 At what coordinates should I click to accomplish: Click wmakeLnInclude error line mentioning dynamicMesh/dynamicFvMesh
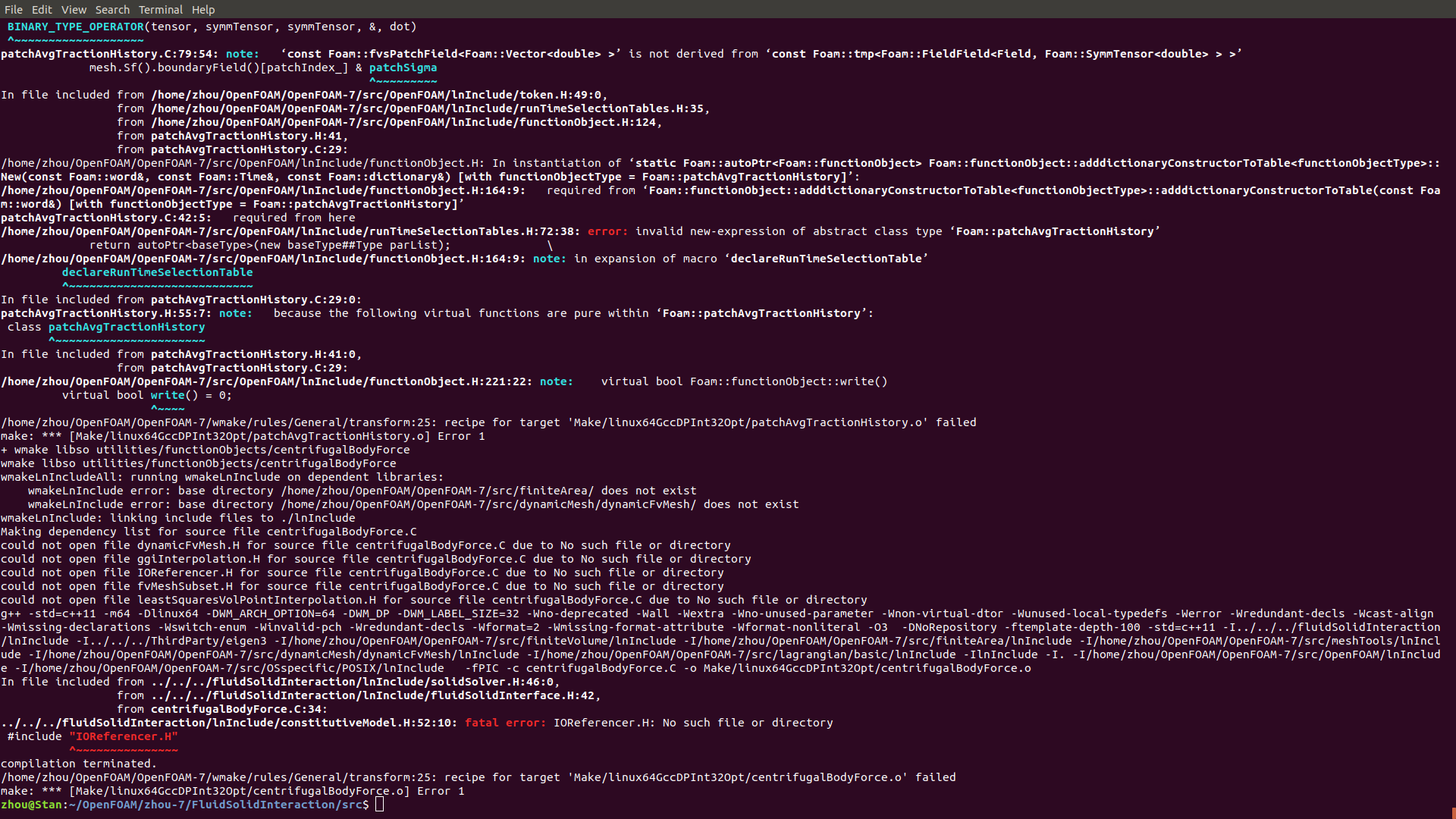413,504
